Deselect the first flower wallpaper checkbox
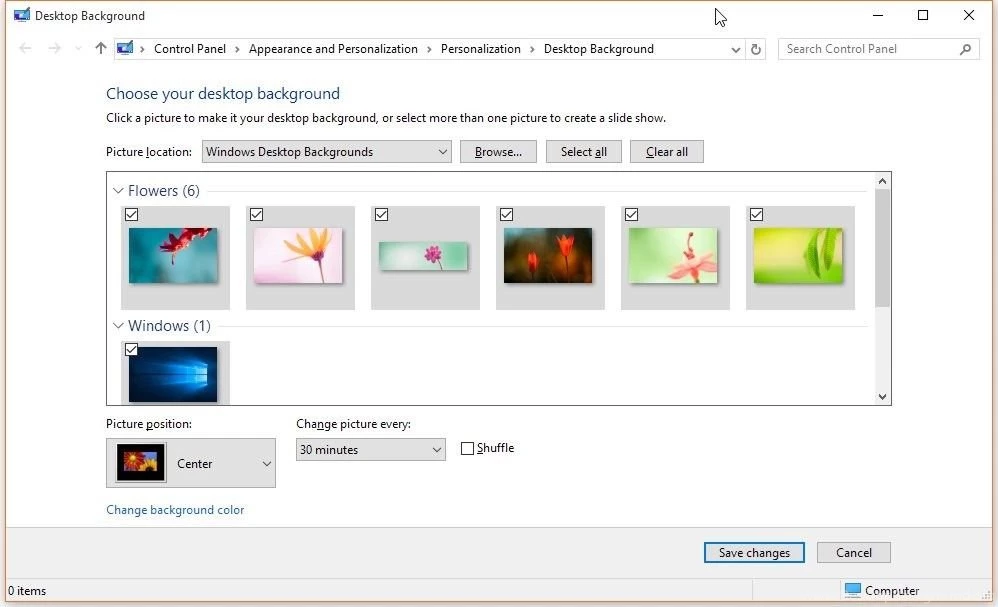Viewport: 998px width, 607px height. click(x=131, y=214)
